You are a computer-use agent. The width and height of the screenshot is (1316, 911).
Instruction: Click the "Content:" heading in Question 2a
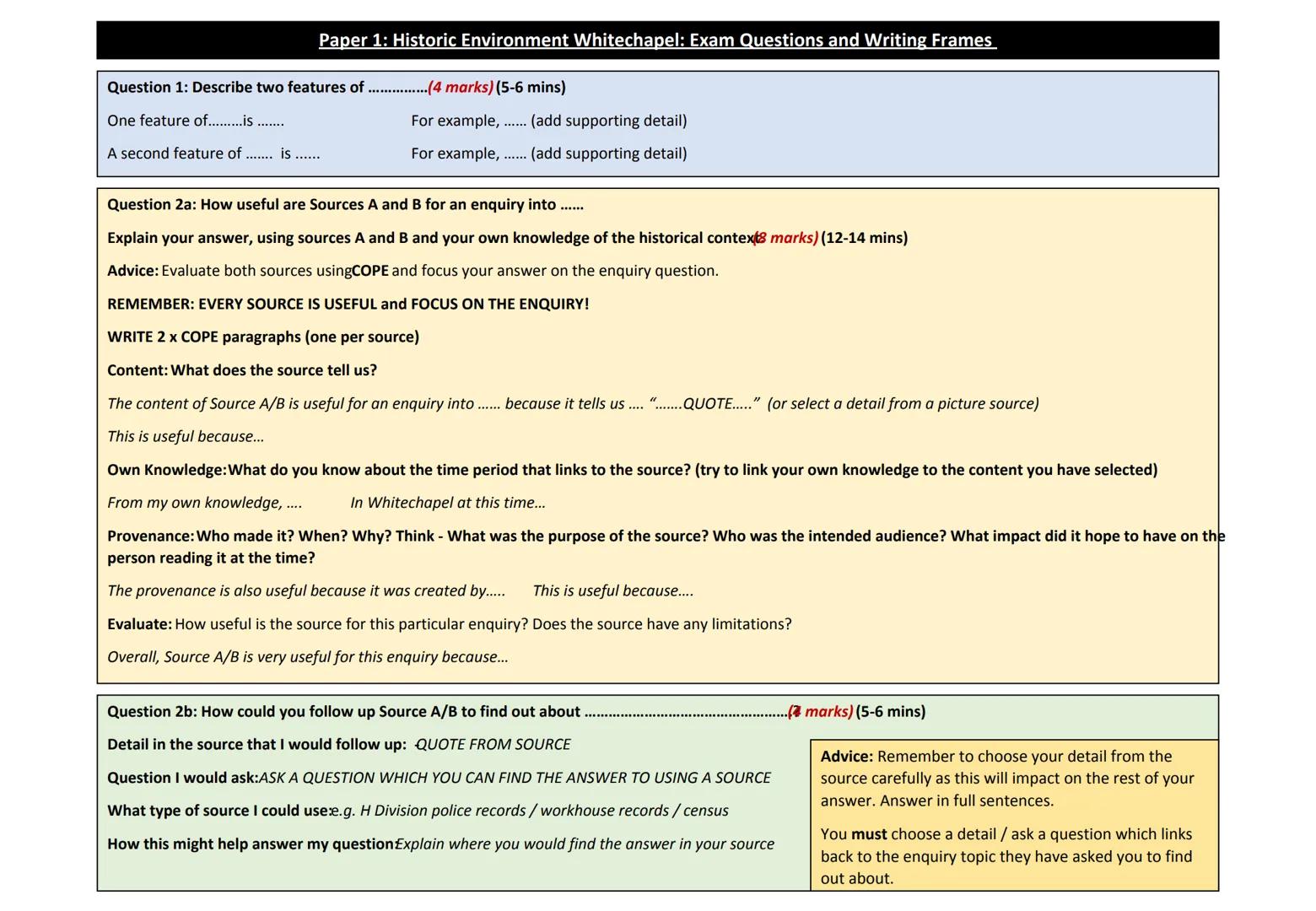(x=138, y=370)
